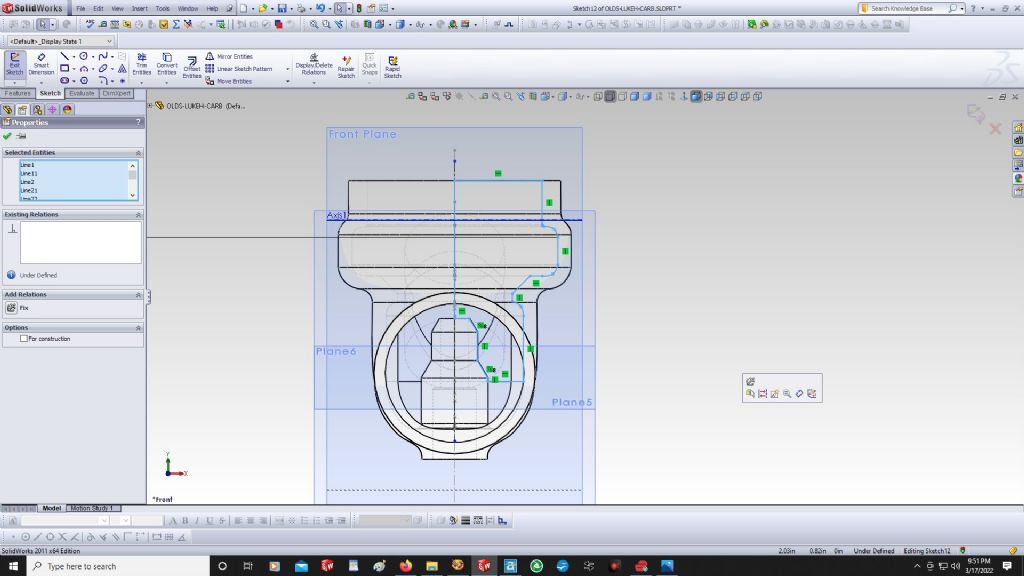Viewport: 1024px width, 576px height.
Task: Open the Insert menu
Action: [140, 8]
